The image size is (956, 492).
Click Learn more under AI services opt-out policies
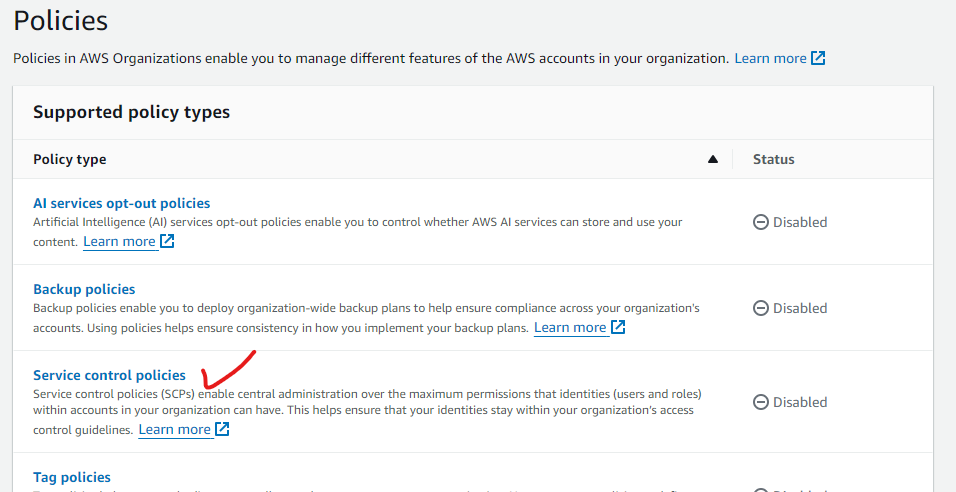pos(119,242)
